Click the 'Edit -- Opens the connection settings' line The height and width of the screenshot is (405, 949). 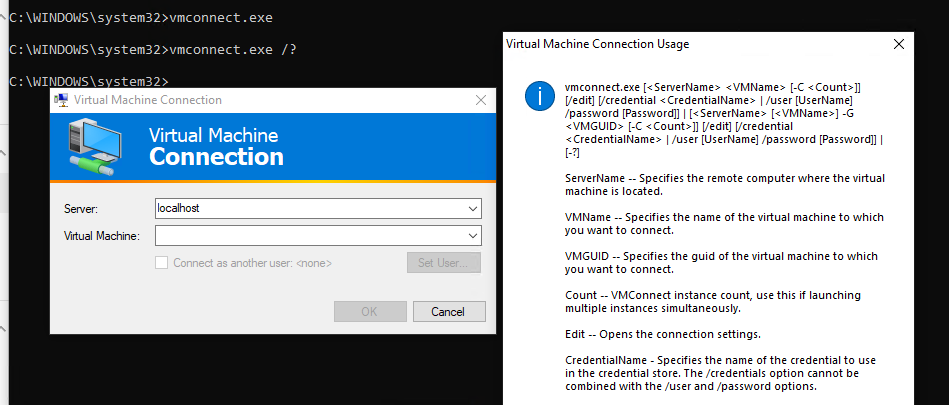coord(664,334)
